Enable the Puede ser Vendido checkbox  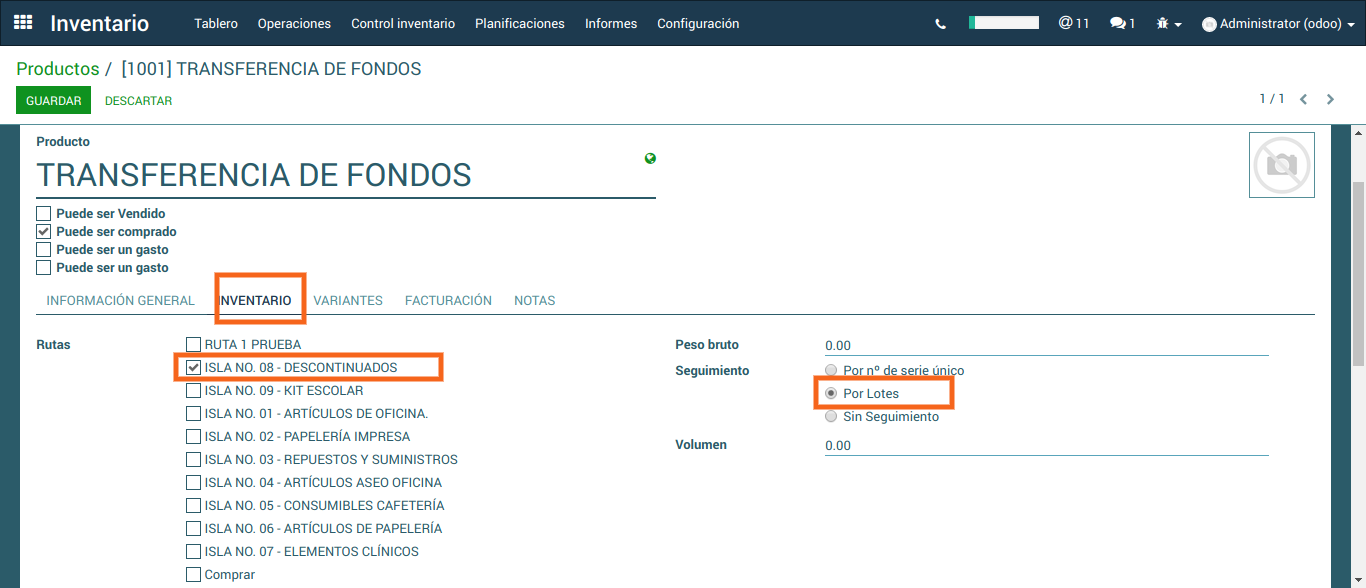coord(44,214)
